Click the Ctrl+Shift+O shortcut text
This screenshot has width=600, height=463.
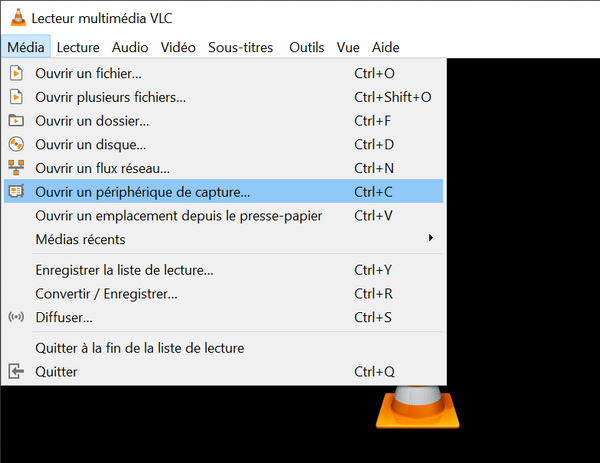(393, 97)
